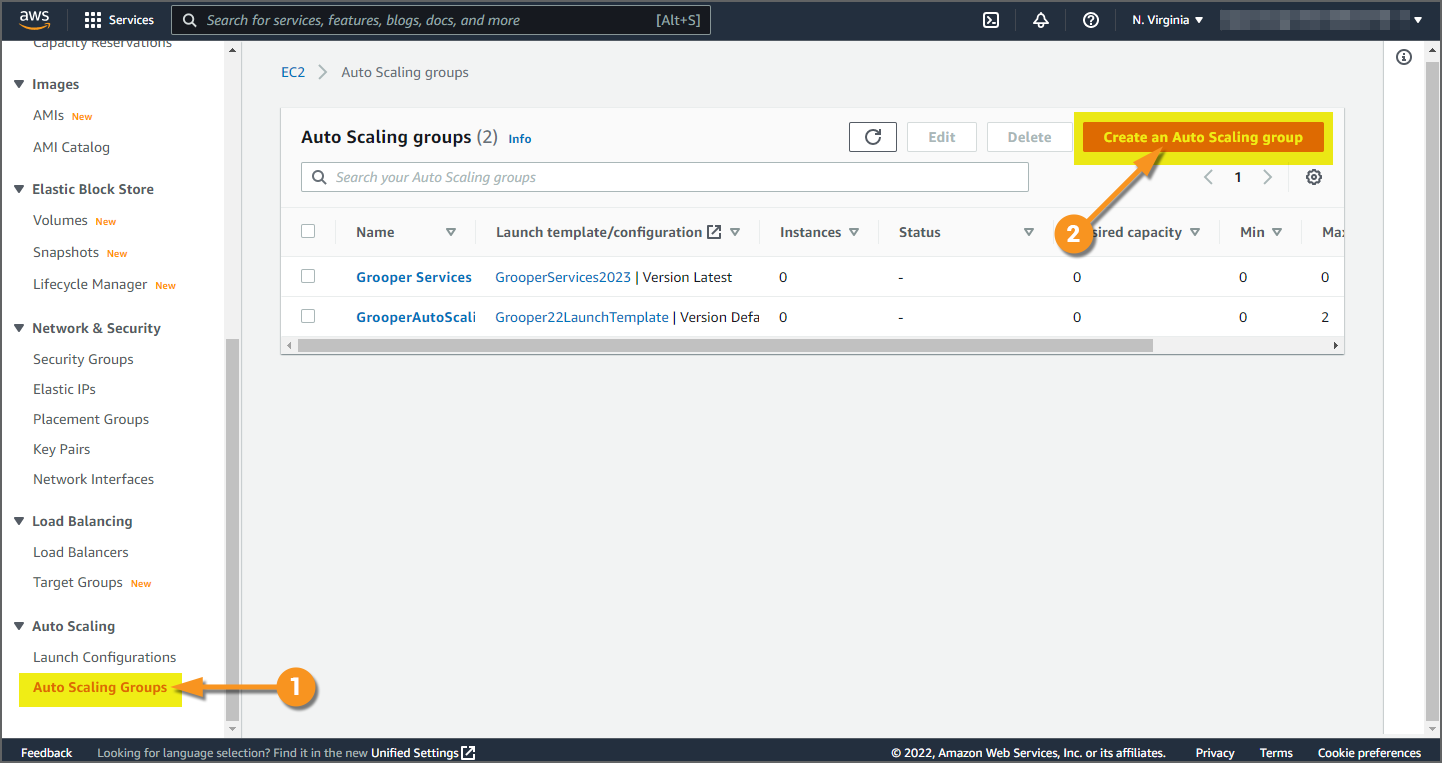Open GrooperServices2023 launch template link
This screenshot has height=763, width=1442.
tap(563, 277)
